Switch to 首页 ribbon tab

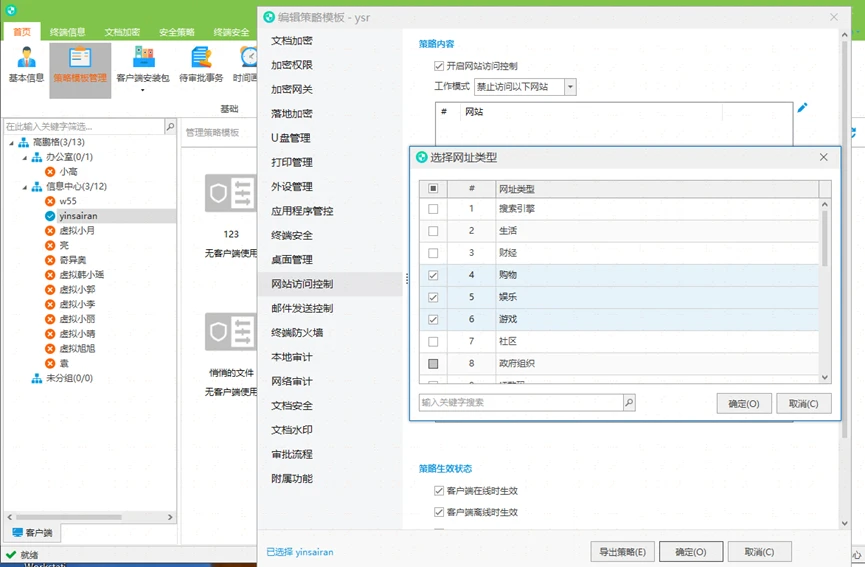coord(22,32)
